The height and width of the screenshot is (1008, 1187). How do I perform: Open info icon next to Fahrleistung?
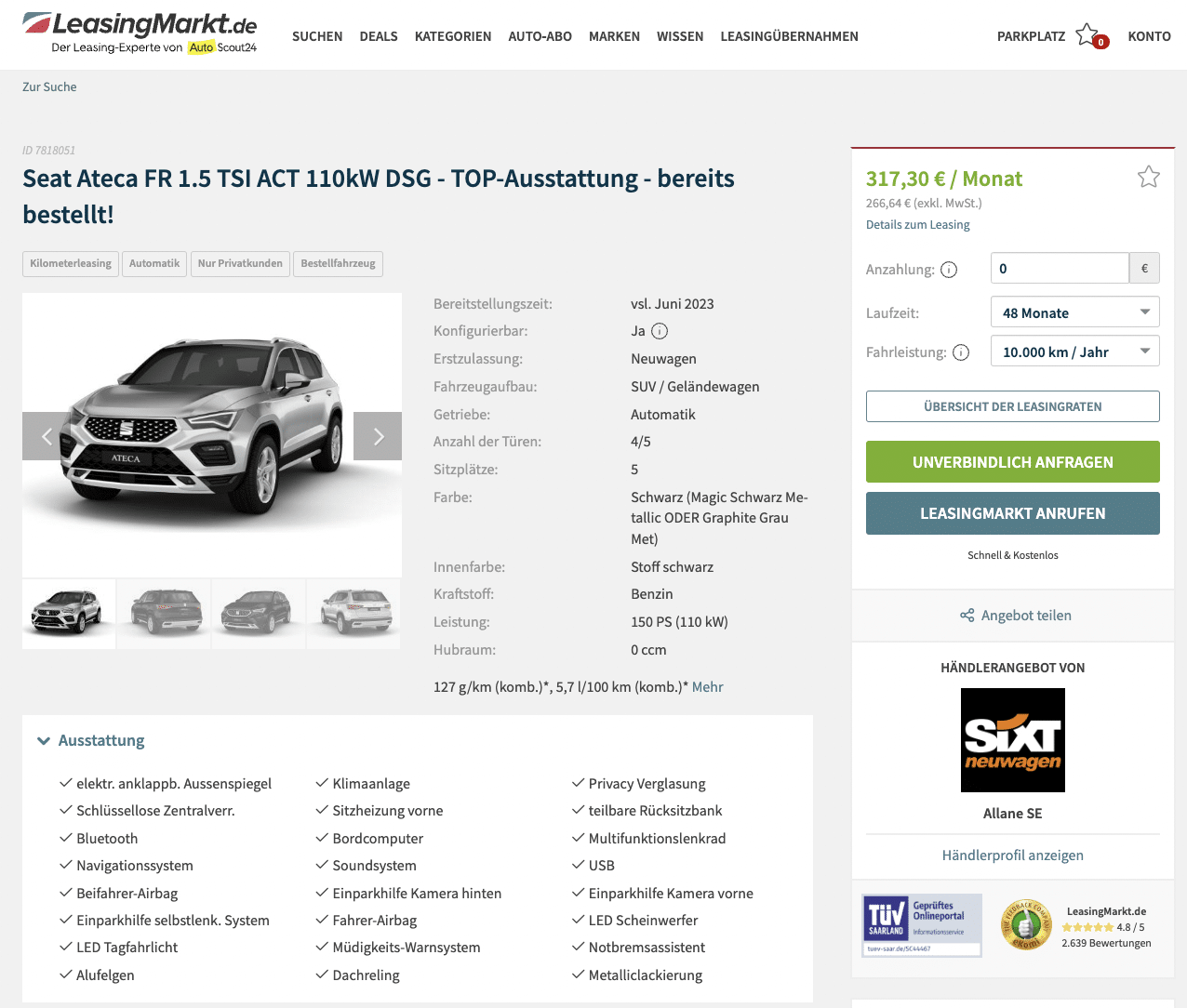(961, 352)
